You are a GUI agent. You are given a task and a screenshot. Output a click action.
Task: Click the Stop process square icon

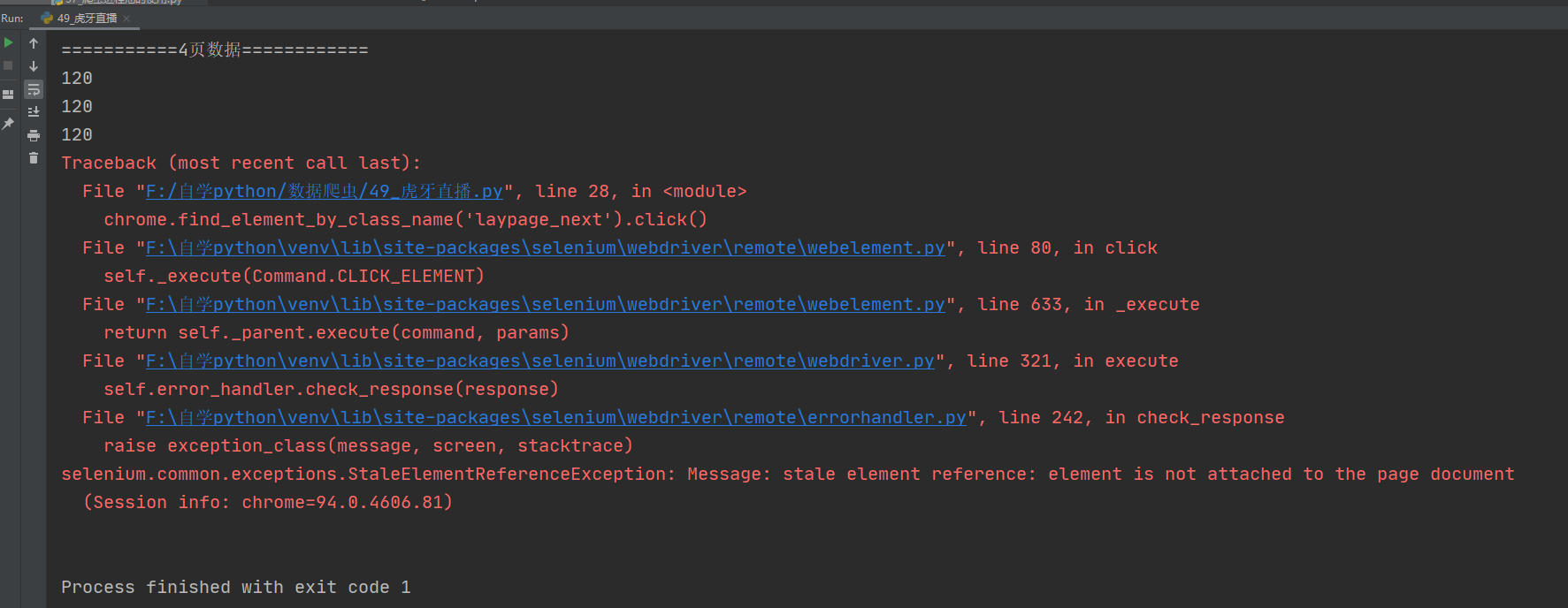coord(8,65)
